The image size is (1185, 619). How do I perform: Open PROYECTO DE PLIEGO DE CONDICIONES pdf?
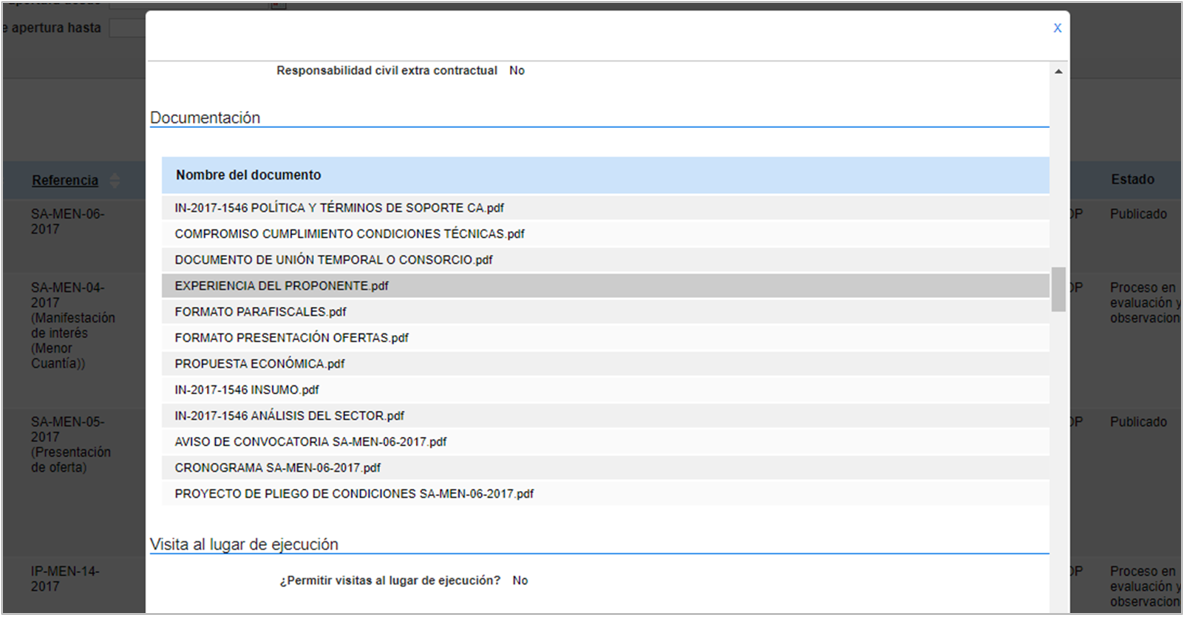point(354,494)
